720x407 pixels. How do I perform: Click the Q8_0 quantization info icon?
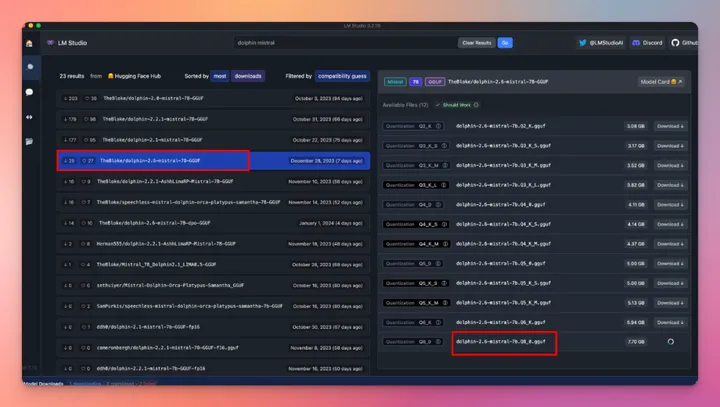(x=438, y=342)
